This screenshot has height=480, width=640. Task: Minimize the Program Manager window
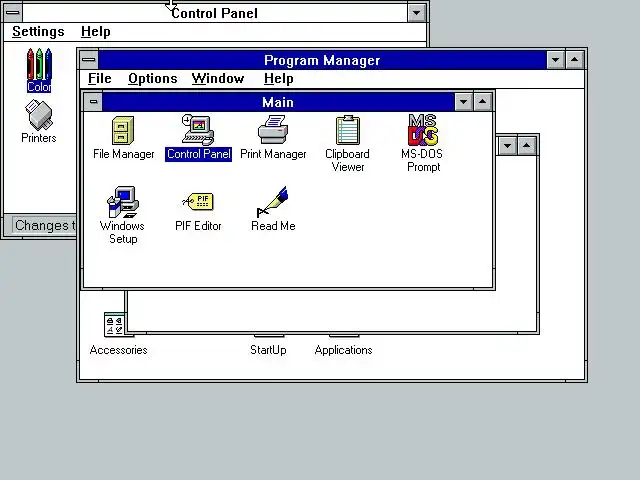[x=556, y=60]
